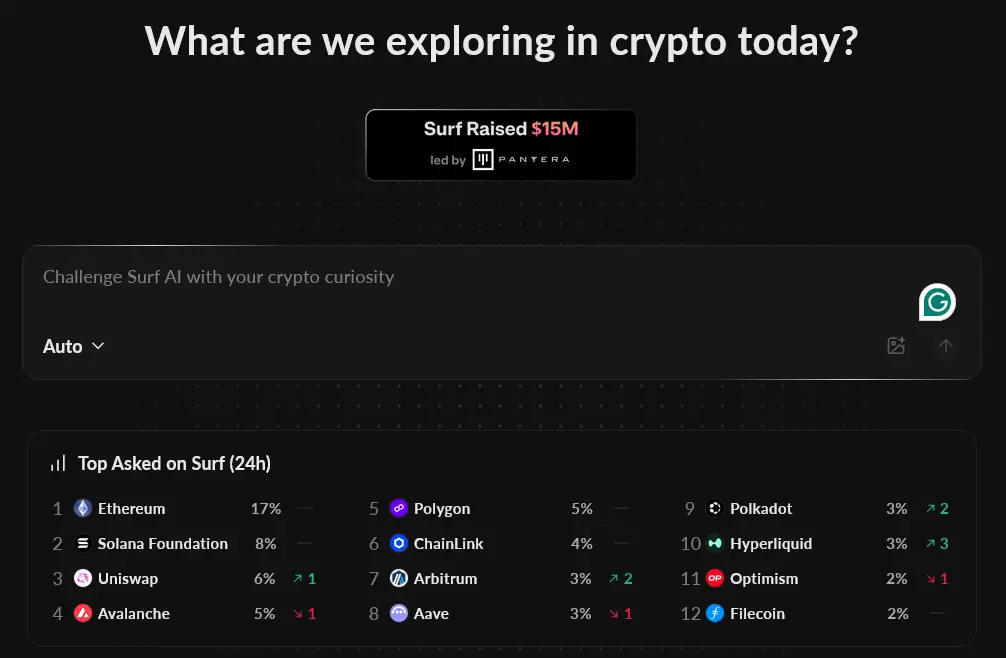Click the pink Uniswap unicorn icon
This screenshot has width=1006, height=658.
(x=83, y=579)
